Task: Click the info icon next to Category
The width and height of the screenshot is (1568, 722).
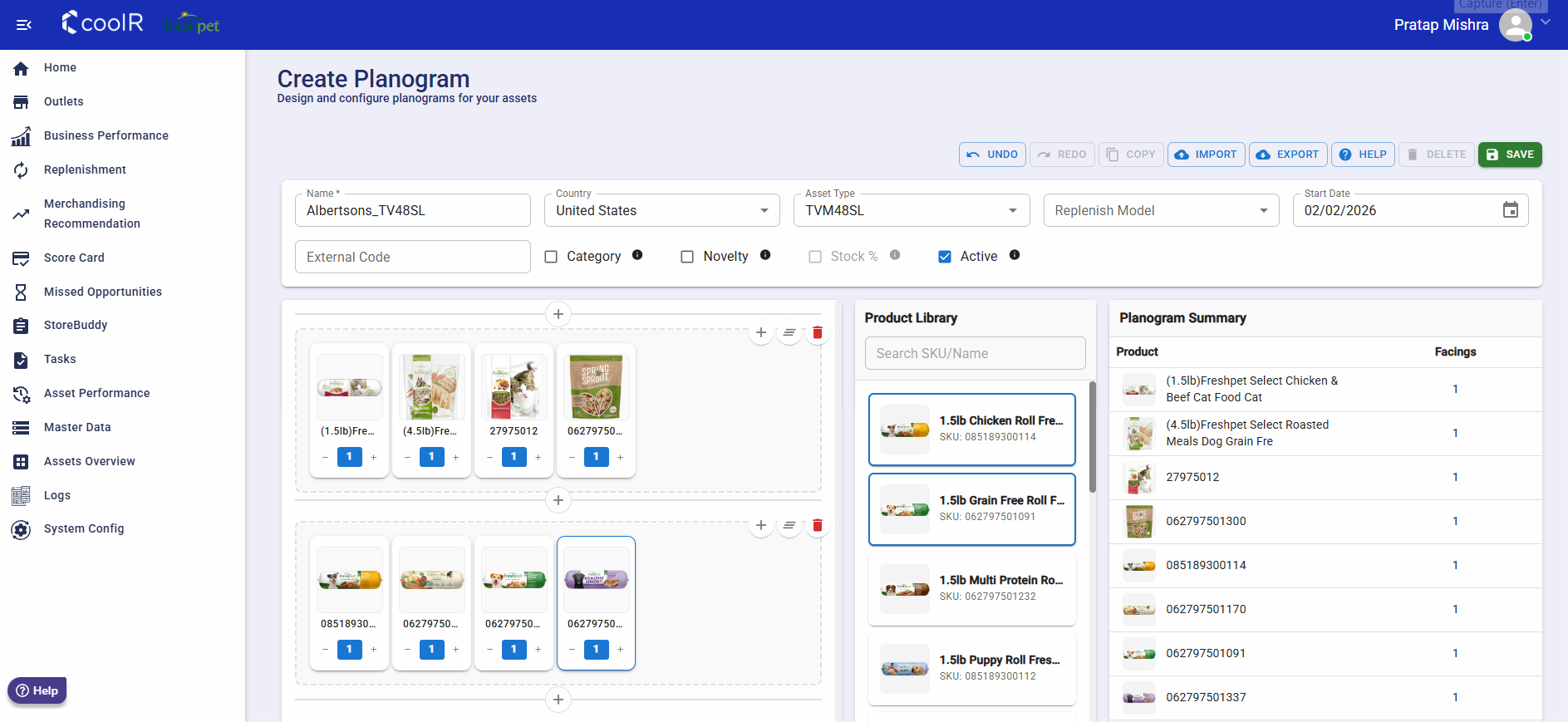Action: [637, 255]
